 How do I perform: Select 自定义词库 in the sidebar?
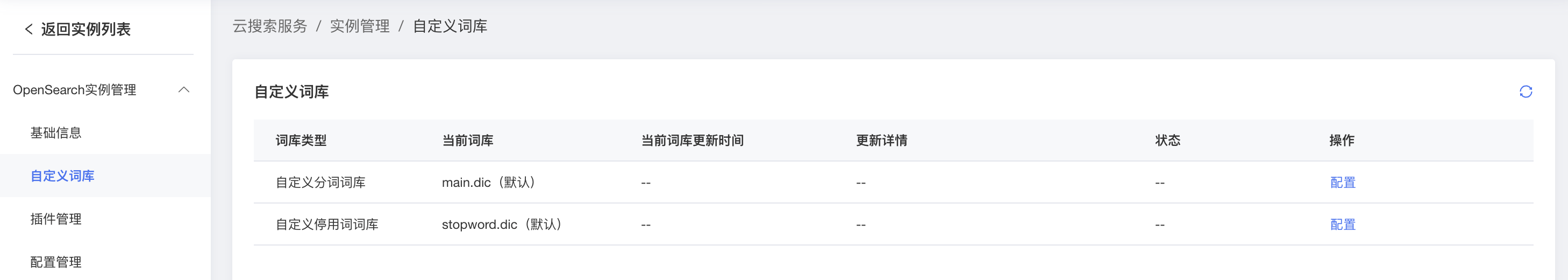(63, 176)
